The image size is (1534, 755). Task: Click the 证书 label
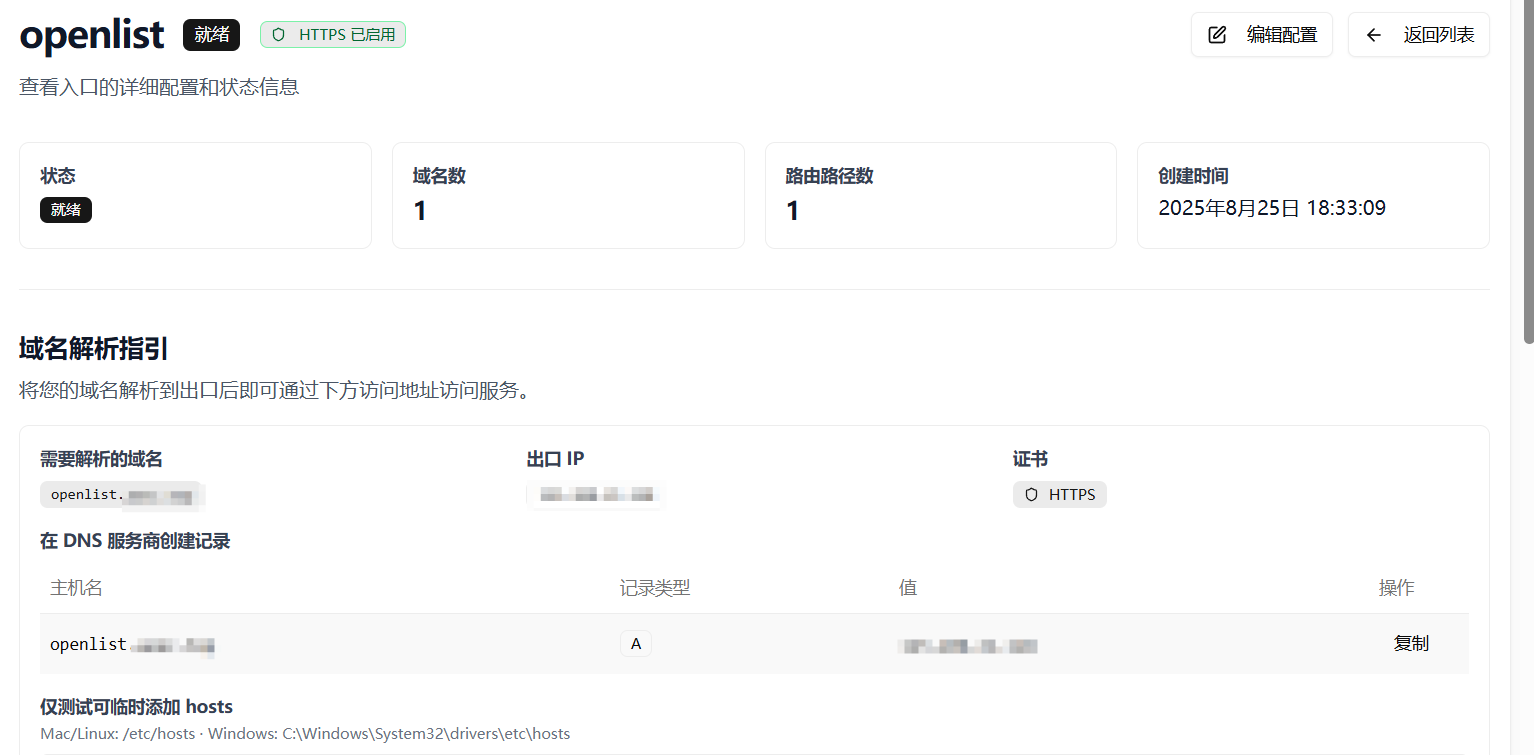(x=1030, y=459)
